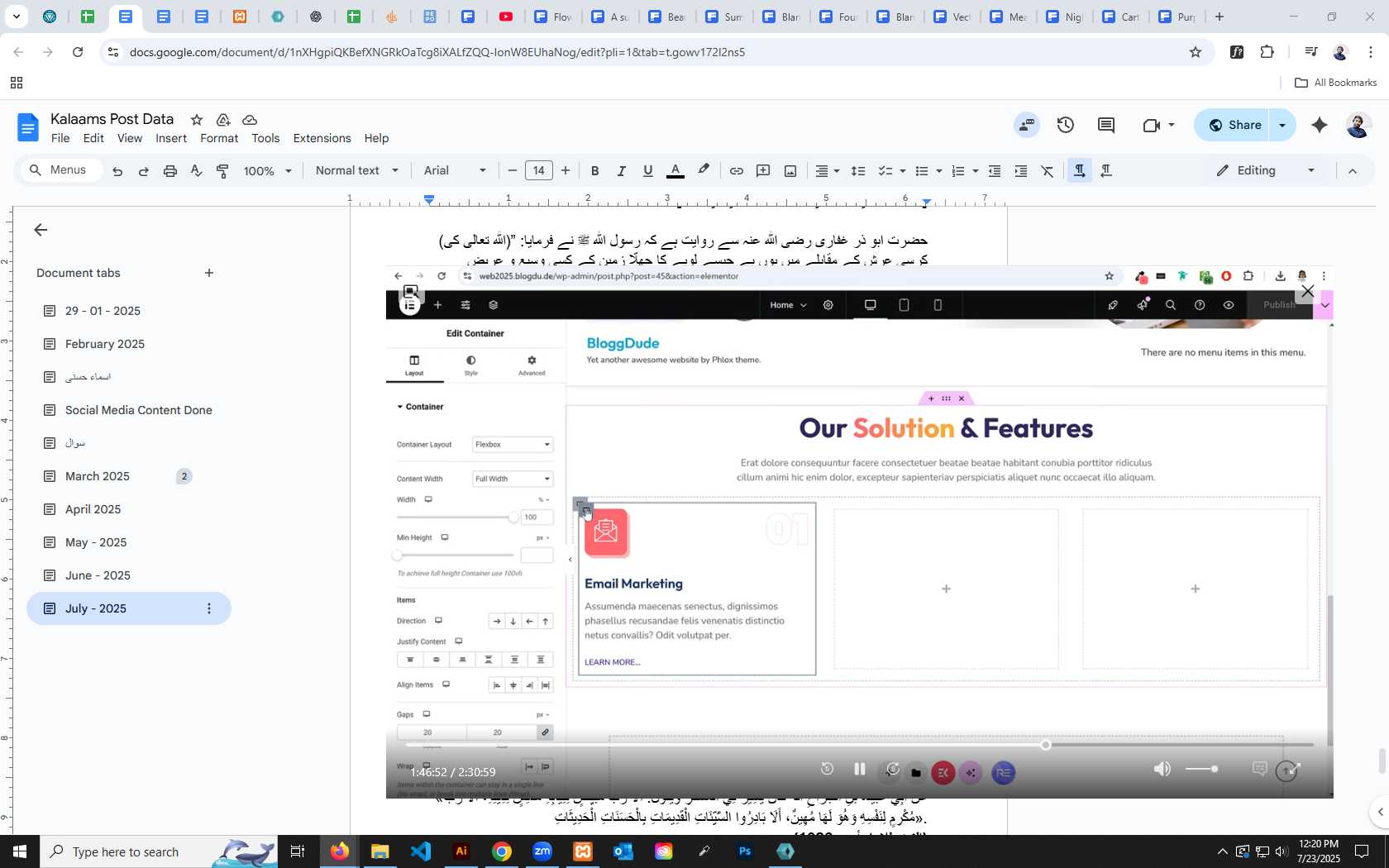Open Photoshop from the taskbar
Image resolution: width=1389 pixels, height=868 pixels.
click(x=745, y=851)
